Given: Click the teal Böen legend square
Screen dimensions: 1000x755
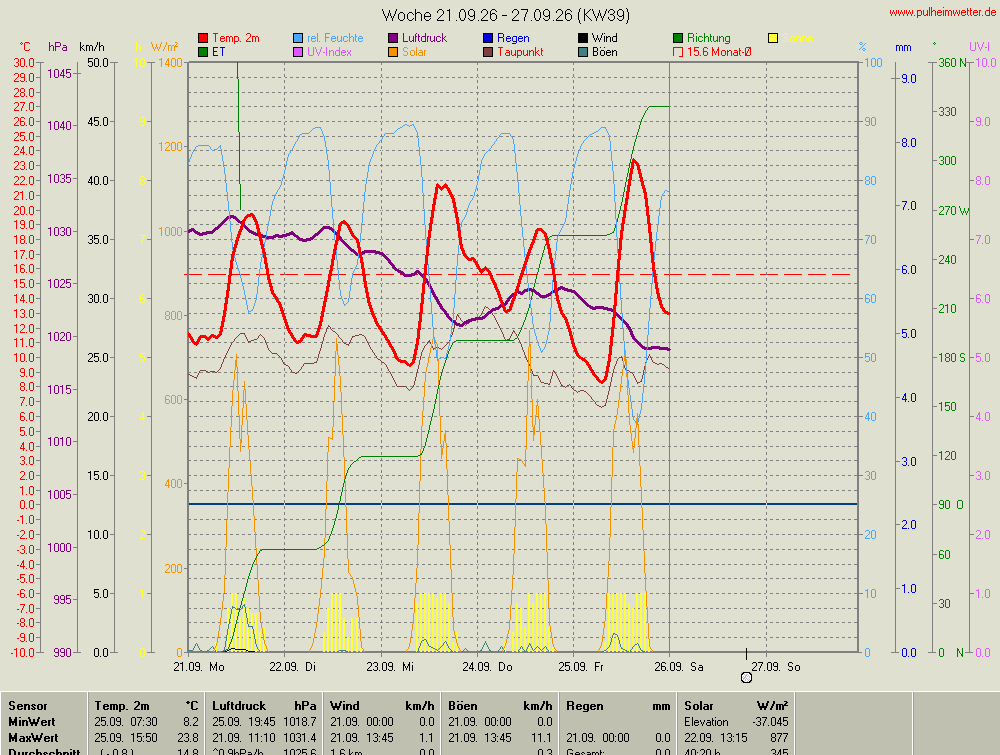Looking at the screenshot, I should [583, 52].
